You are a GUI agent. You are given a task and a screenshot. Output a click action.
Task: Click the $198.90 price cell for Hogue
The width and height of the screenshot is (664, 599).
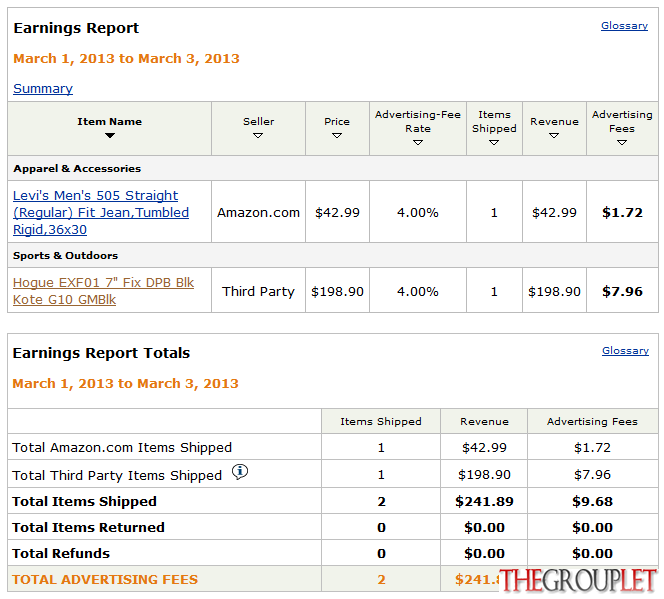337,292
